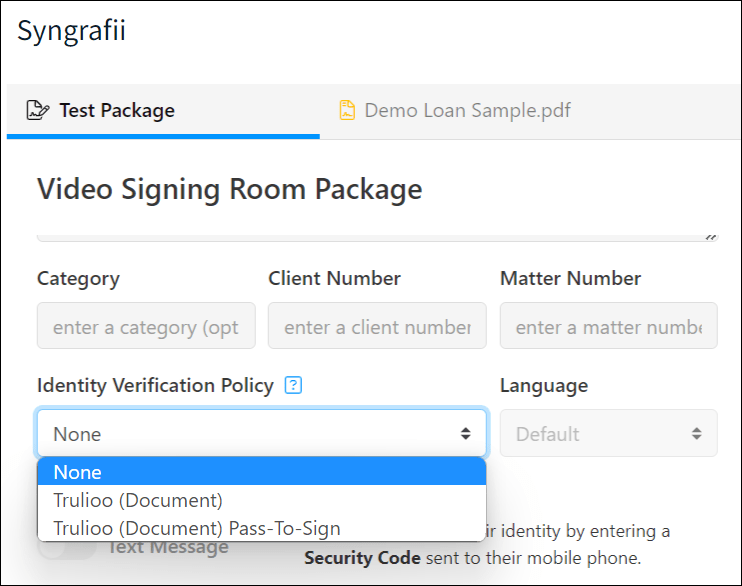Click the Text Message label
This screenshot has height=586, width=742.
coord(167,547)
